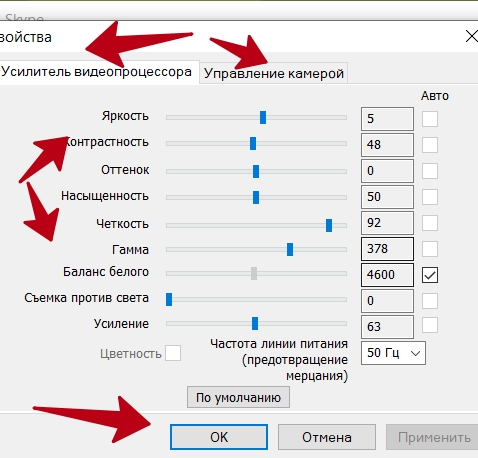Image resolution: width=478 pixels, height=458 pixels.
Task: Click the Яркость slider handle
Action: [x=263, y=118]
